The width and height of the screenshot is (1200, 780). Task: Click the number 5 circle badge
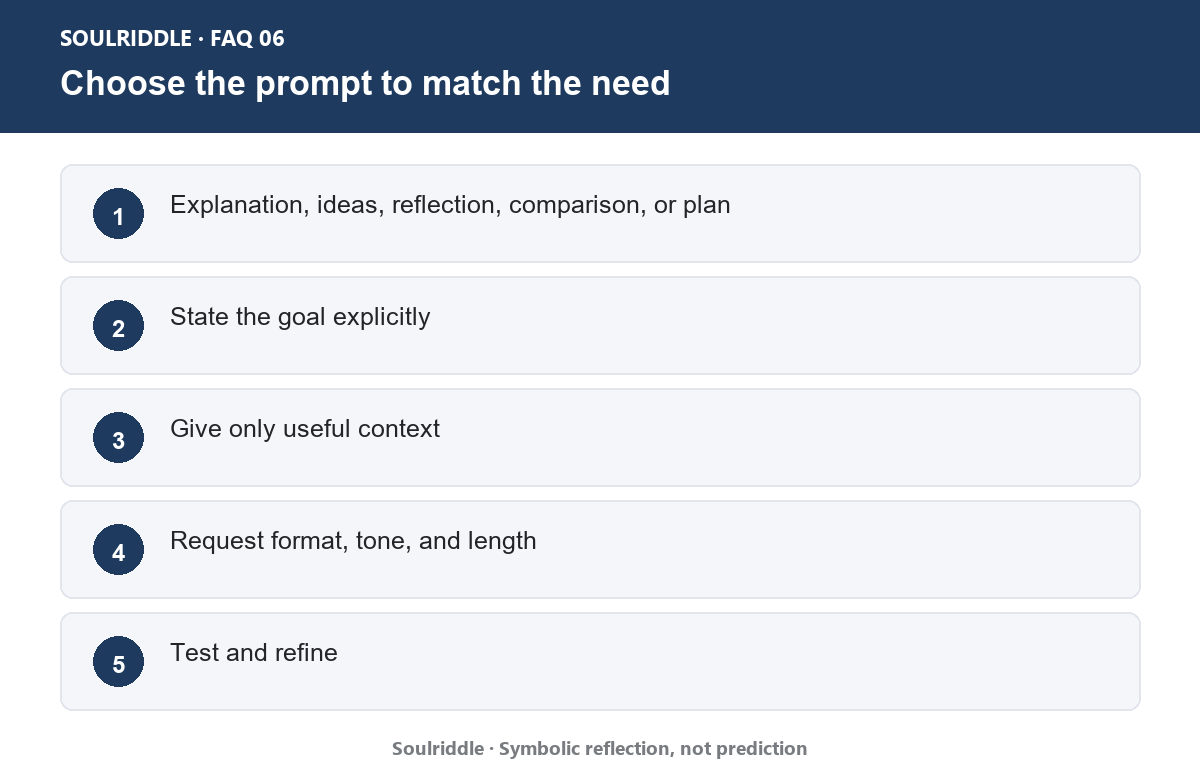[x=118, y=662]
